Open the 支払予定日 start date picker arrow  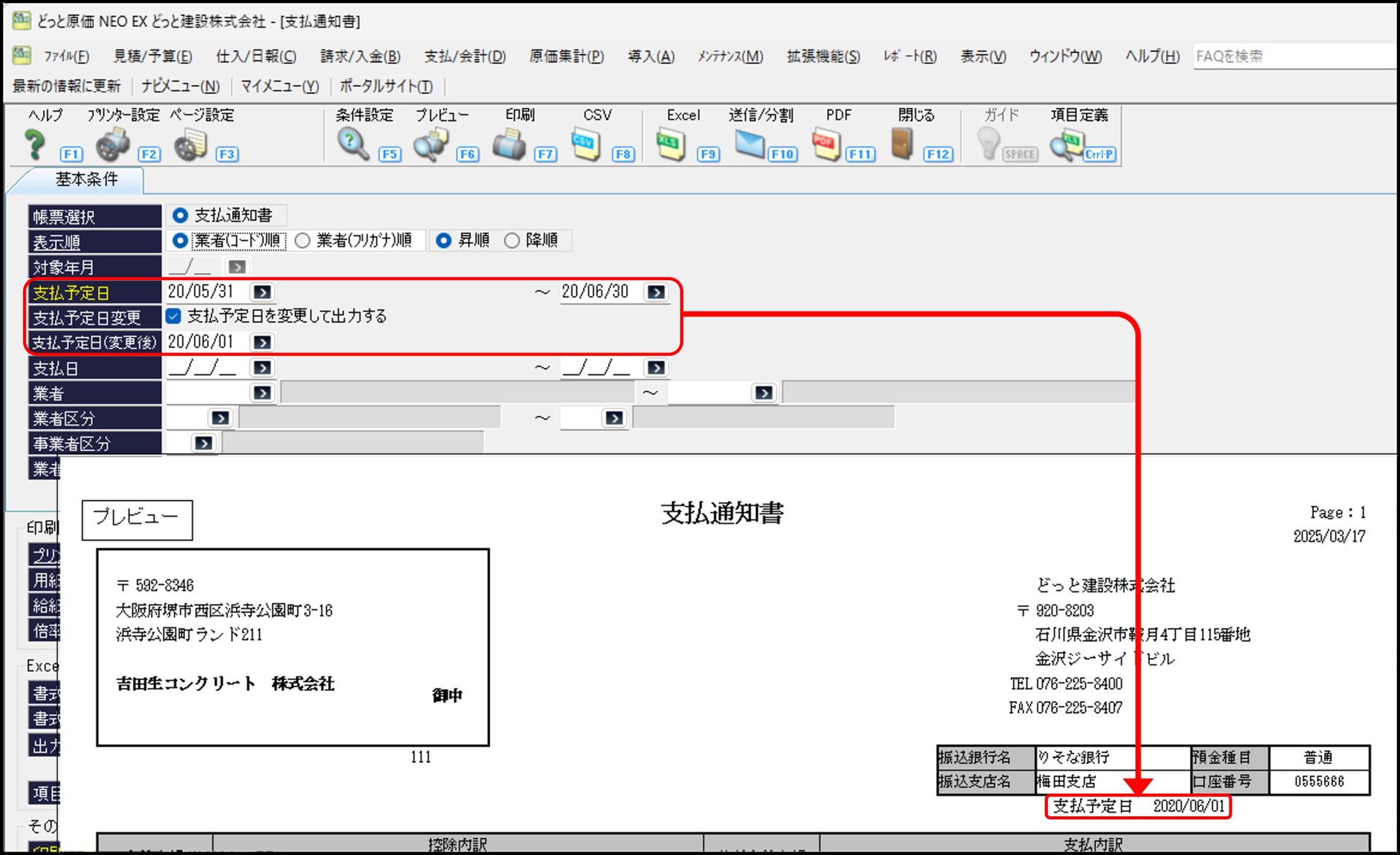[x=262, y=292]
